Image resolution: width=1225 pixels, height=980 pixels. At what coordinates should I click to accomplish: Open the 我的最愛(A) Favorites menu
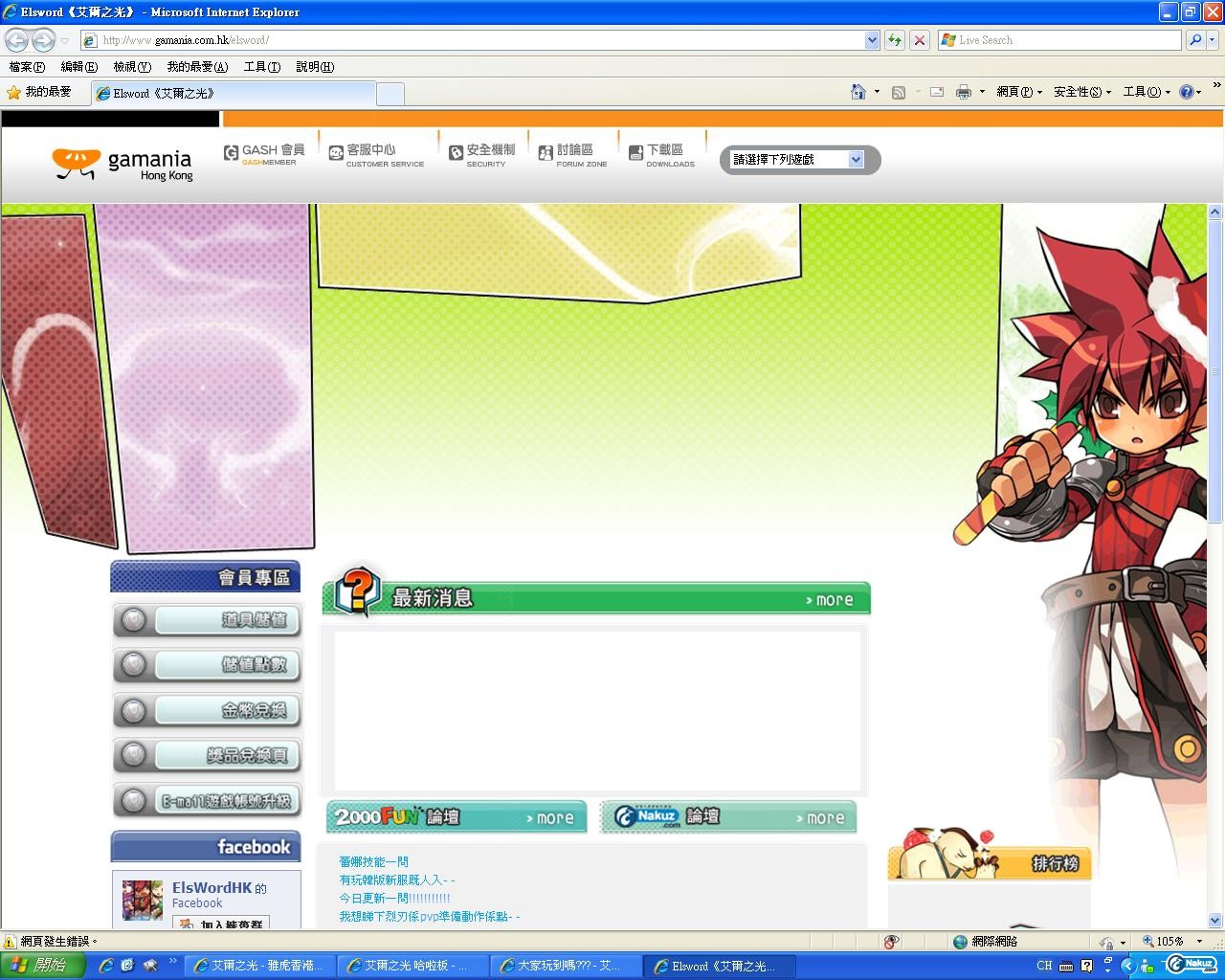tap(197, 67)
